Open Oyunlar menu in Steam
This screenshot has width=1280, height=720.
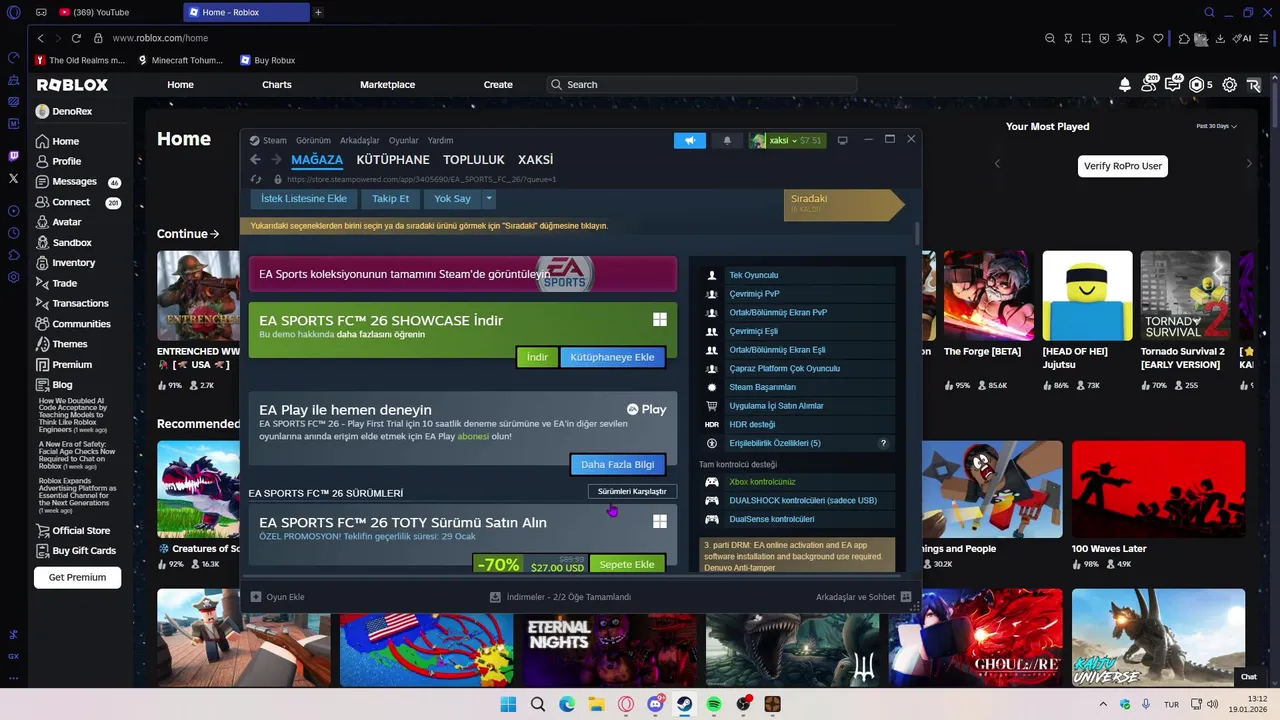[x=403, y=140]
